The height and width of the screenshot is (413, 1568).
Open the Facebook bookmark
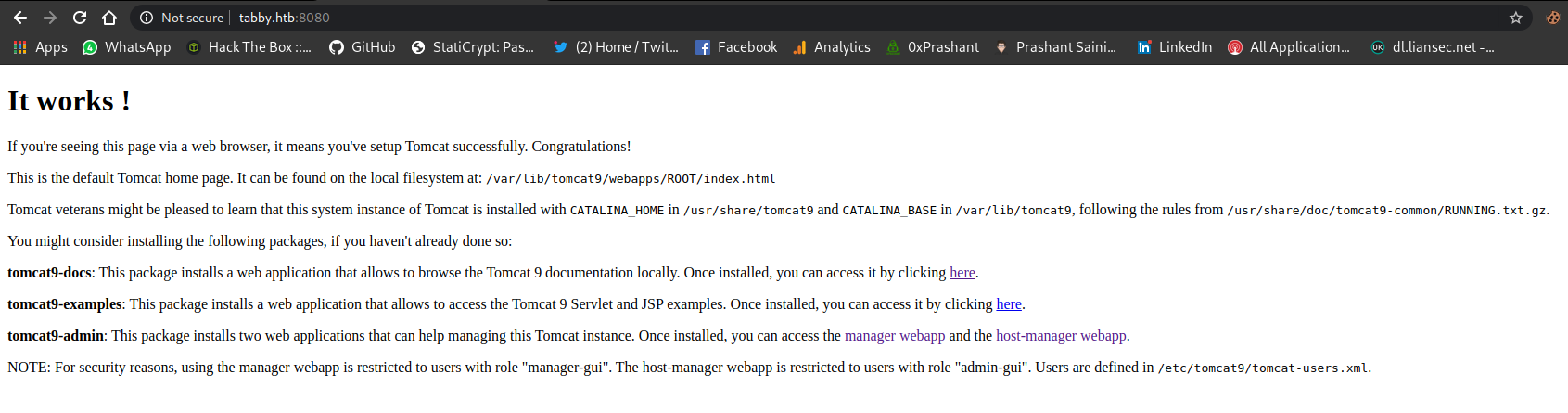(x=736, y=47)
